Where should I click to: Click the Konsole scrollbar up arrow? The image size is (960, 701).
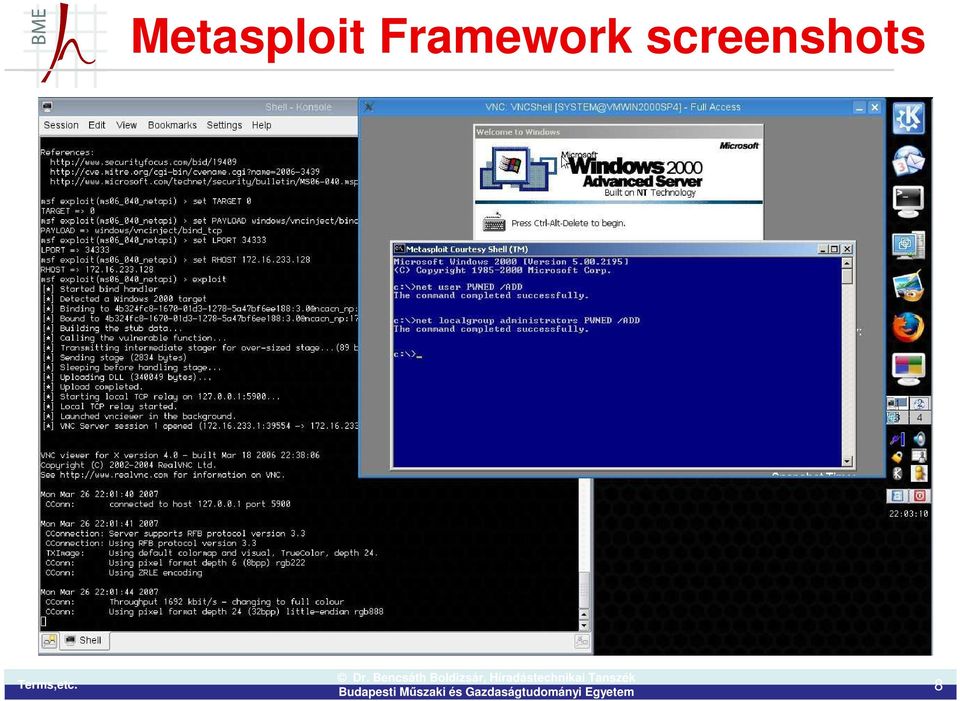[584, 614]
